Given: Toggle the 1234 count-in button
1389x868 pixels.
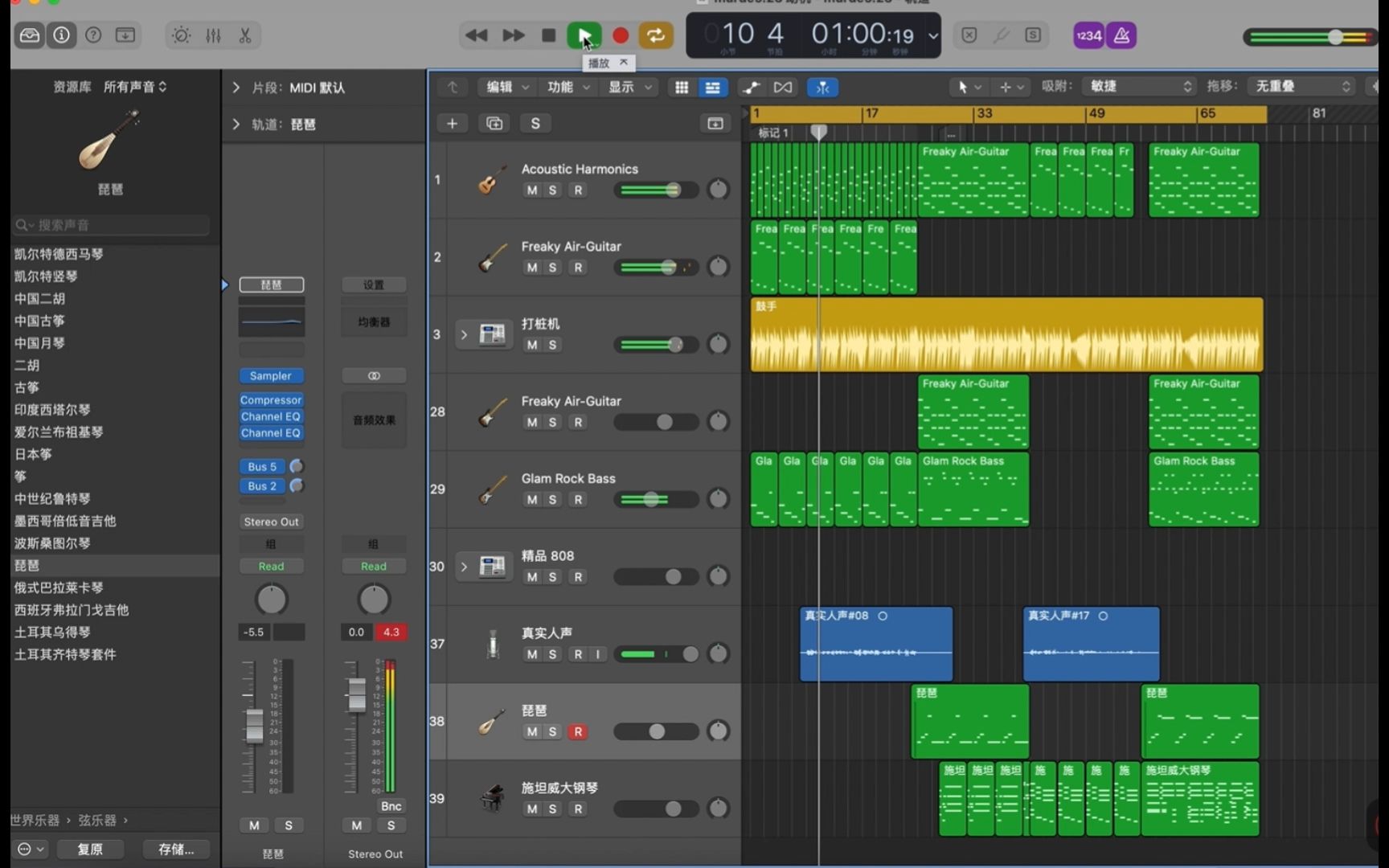Looking at the screenshot, I should coord(1088,35).
